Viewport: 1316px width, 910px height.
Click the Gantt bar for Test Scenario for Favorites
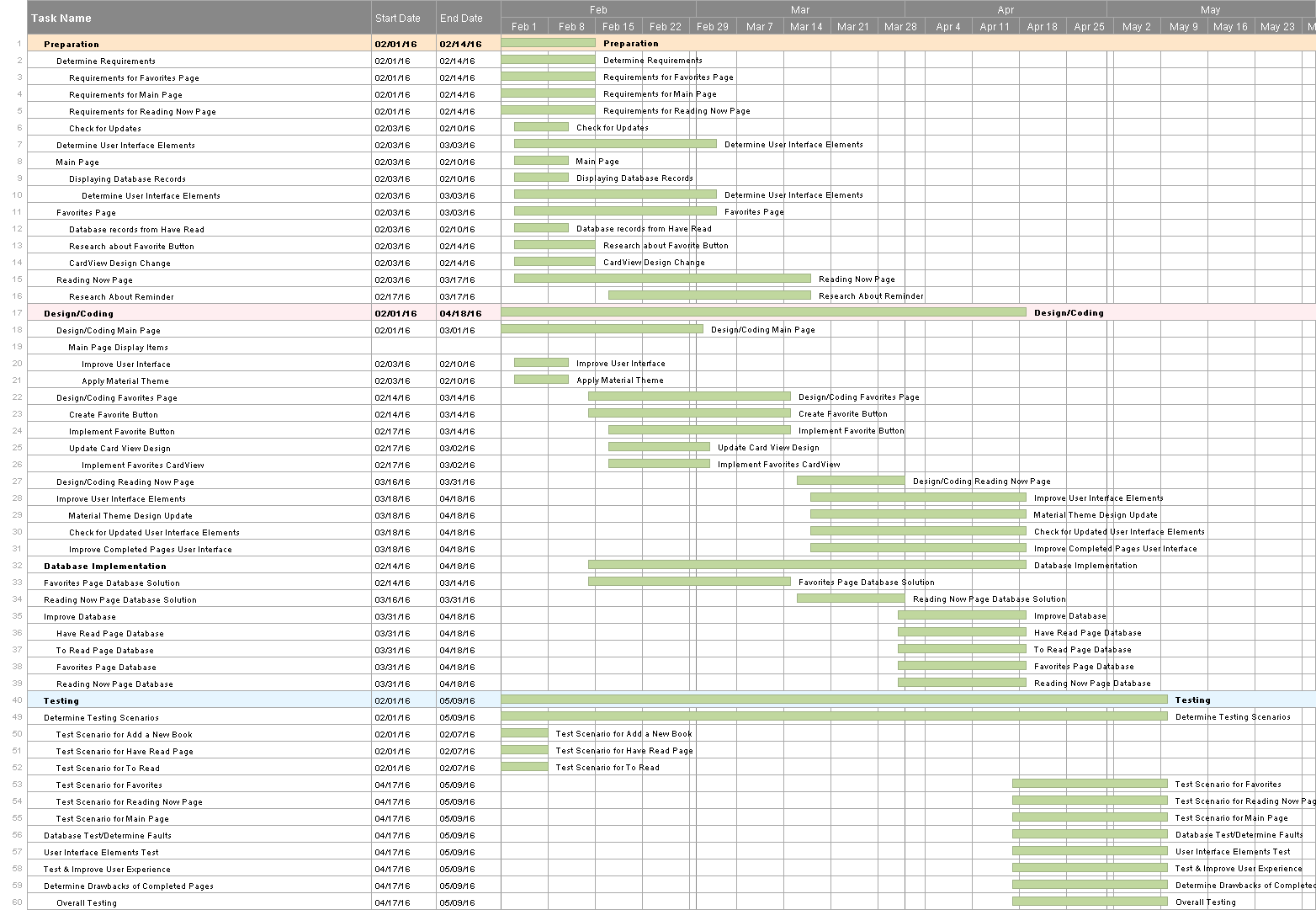coord(1090,784)
